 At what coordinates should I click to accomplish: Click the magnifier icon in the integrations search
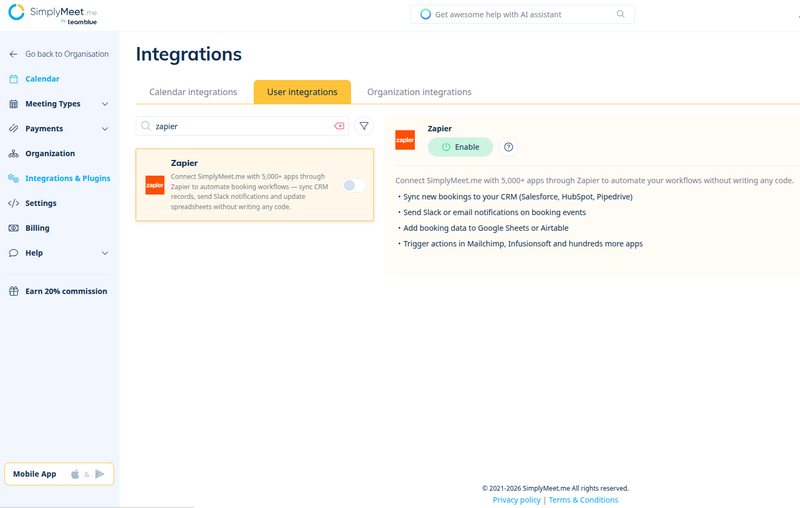pos(146,126)
